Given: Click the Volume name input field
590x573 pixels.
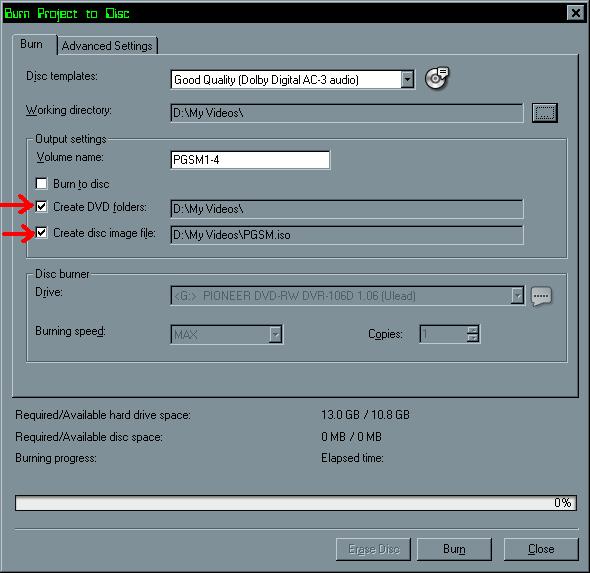Looking at the screenshot, I should 250,160.
